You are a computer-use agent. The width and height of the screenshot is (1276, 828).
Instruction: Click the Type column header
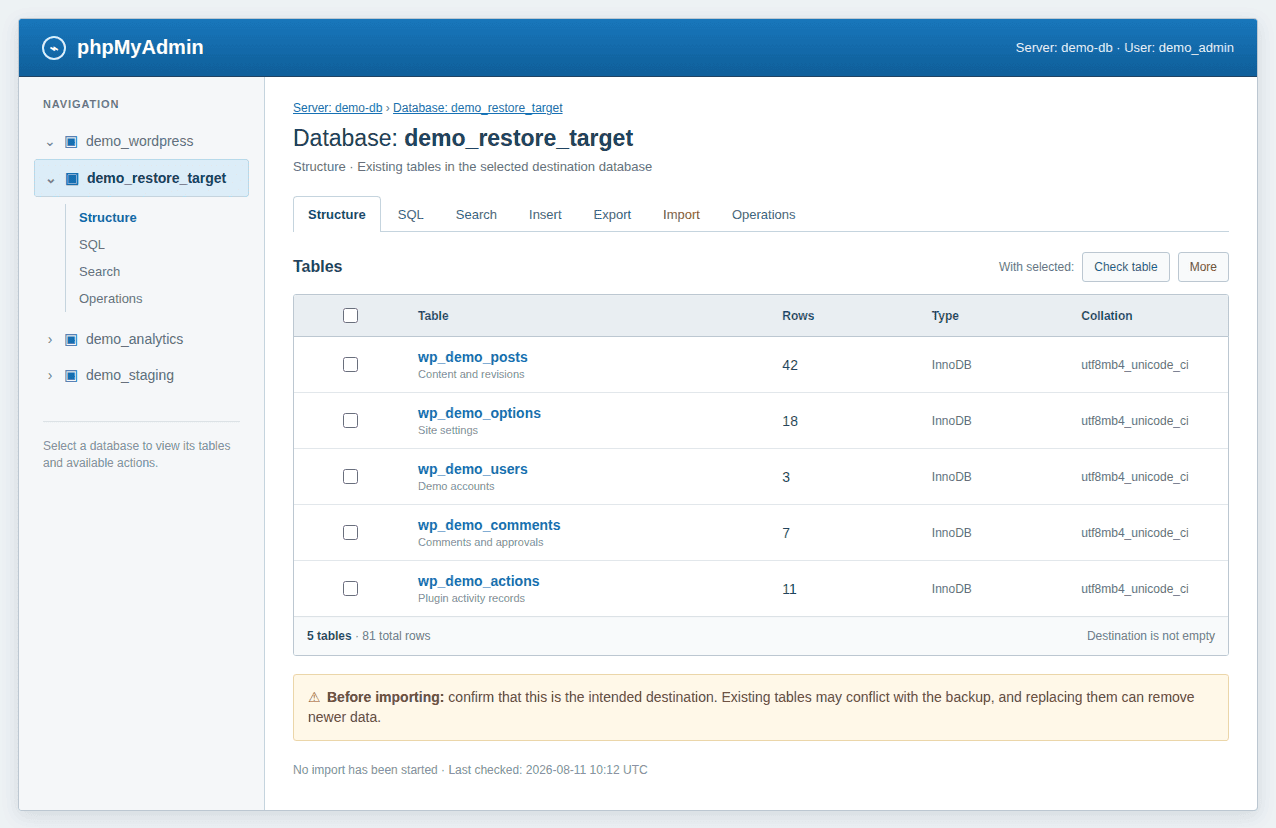945,315
